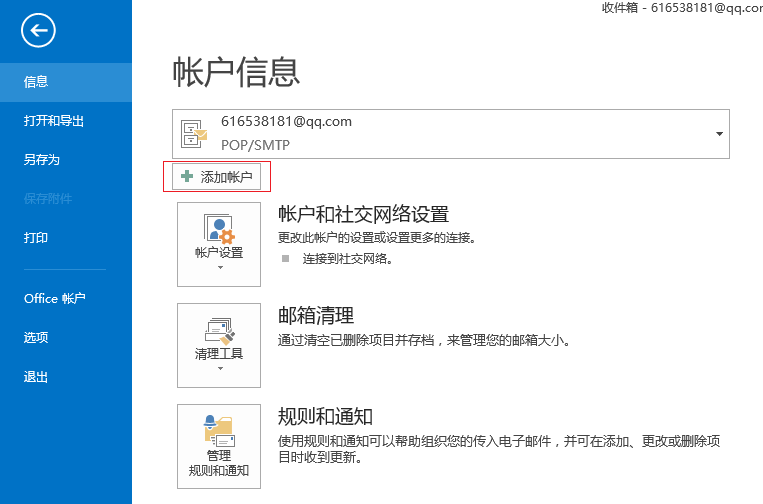Click the 清理工具 button label

(219, 354)
